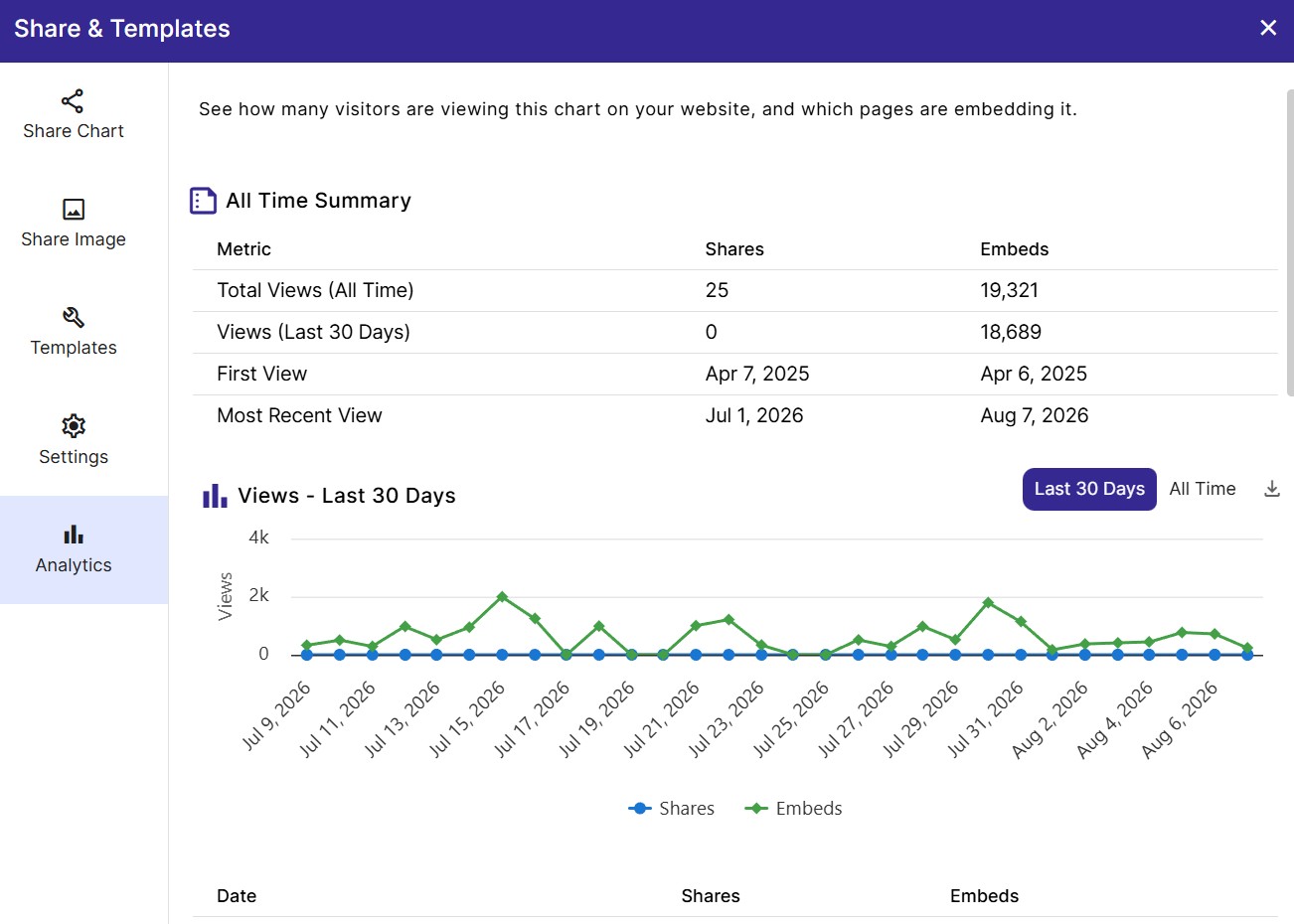Select the Analytics bar chart icon
The height and width of the screenshot is (924, 1294).
(74, 535)
